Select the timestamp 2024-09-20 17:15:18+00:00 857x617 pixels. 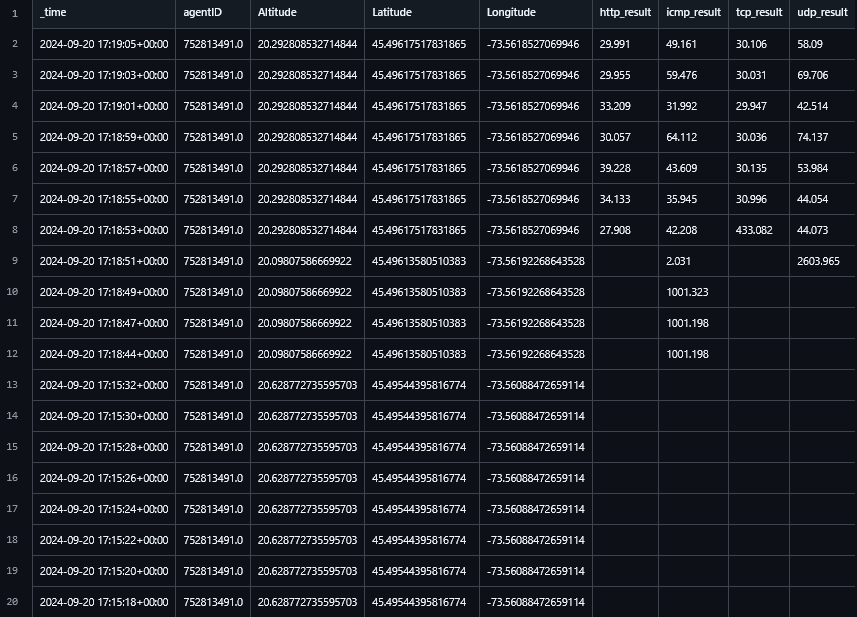pos(104,602)
